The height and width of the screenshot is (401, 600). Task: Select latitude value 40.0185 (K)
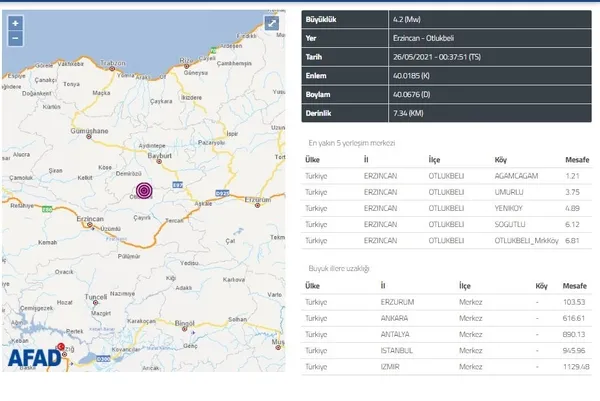(x=411, y=76)
